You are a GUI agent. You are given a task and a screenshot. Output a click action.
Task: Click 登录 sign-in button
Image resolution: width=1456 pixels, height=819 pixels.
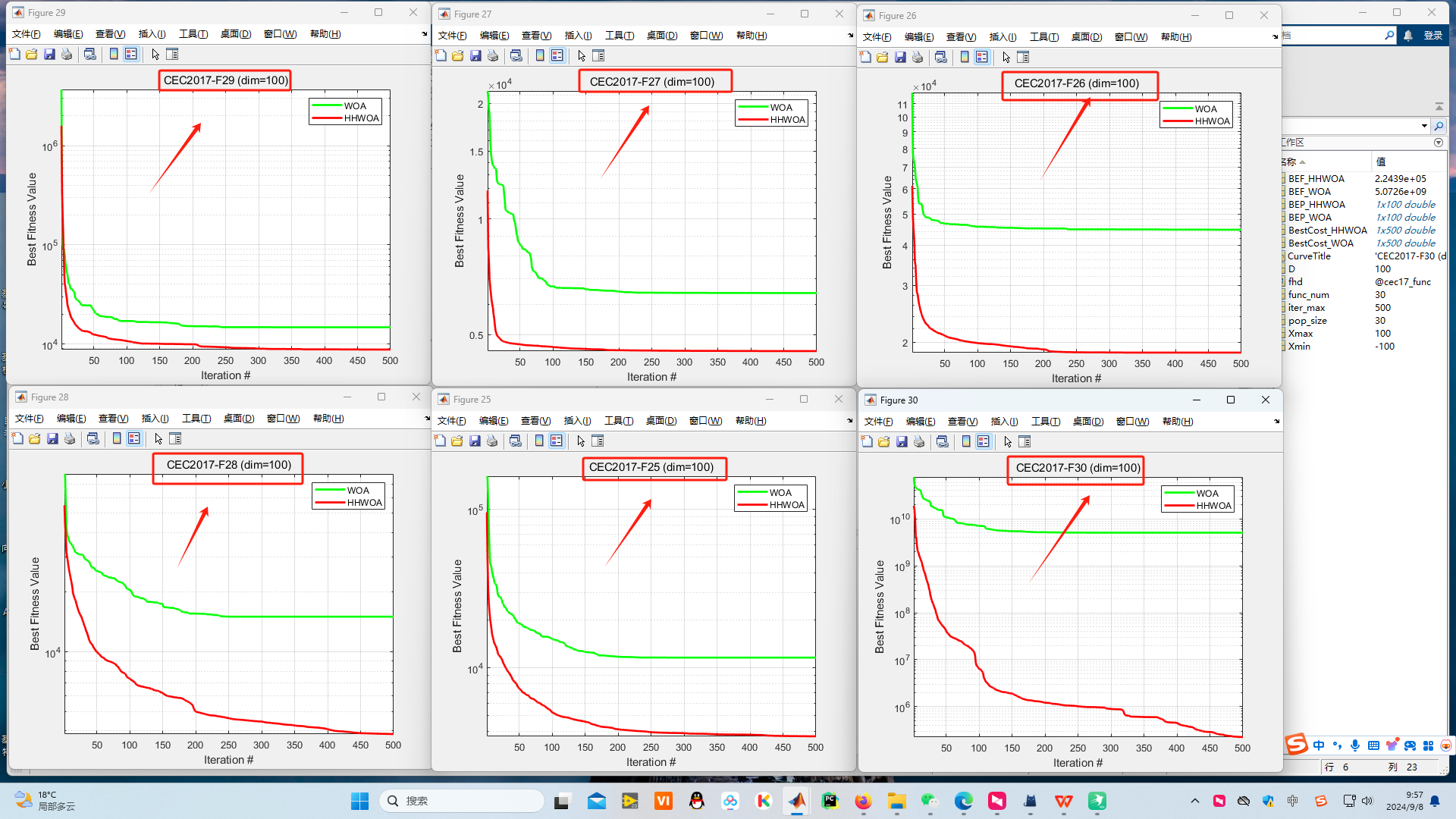[1432, 36]
